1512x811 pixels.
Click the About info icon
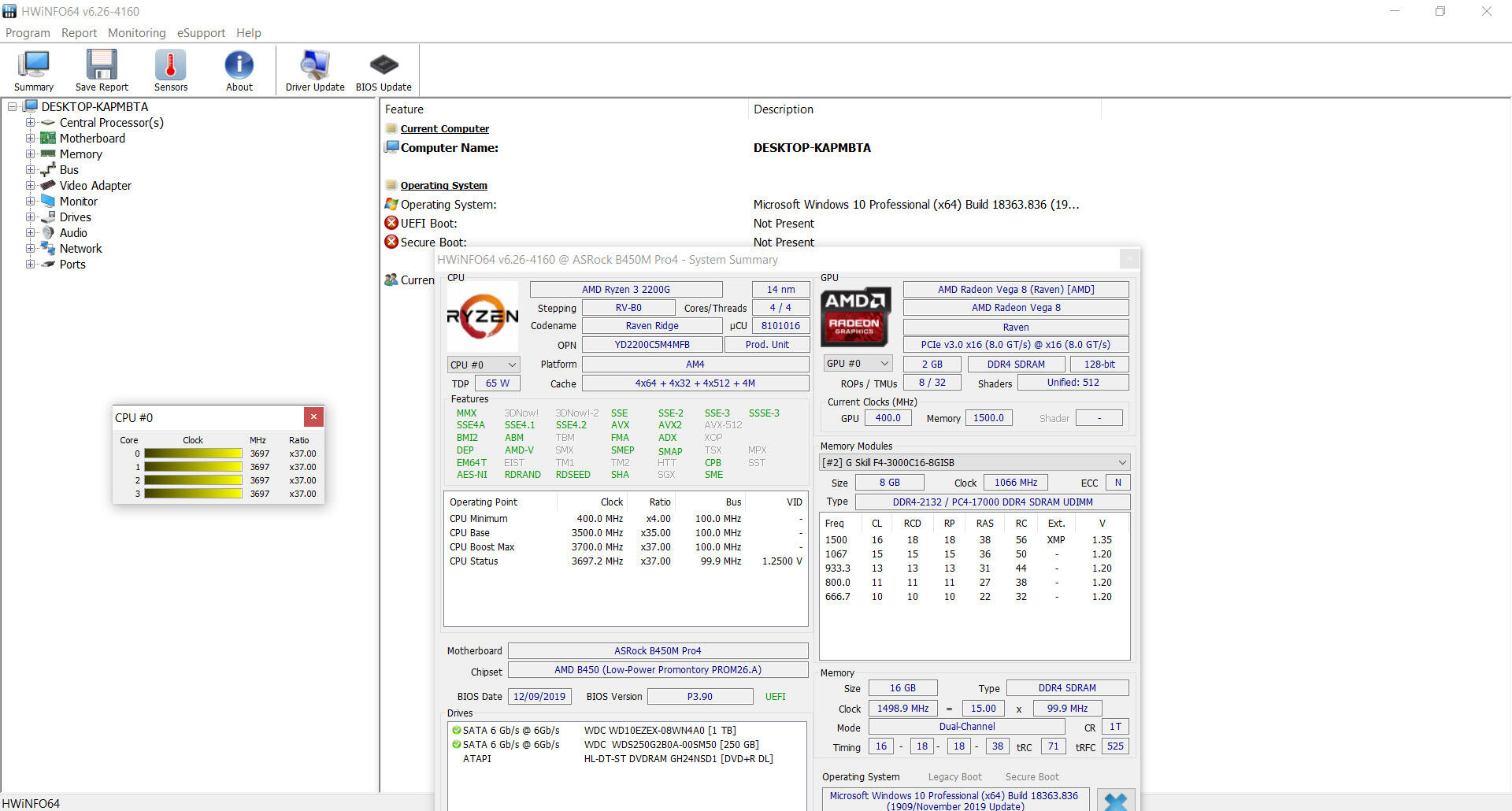(239, 65)
